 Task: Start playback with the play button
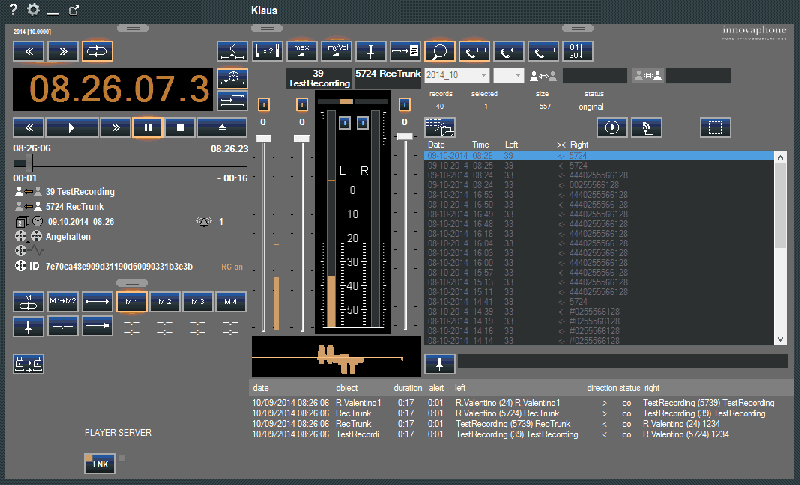tap(72, 127)
